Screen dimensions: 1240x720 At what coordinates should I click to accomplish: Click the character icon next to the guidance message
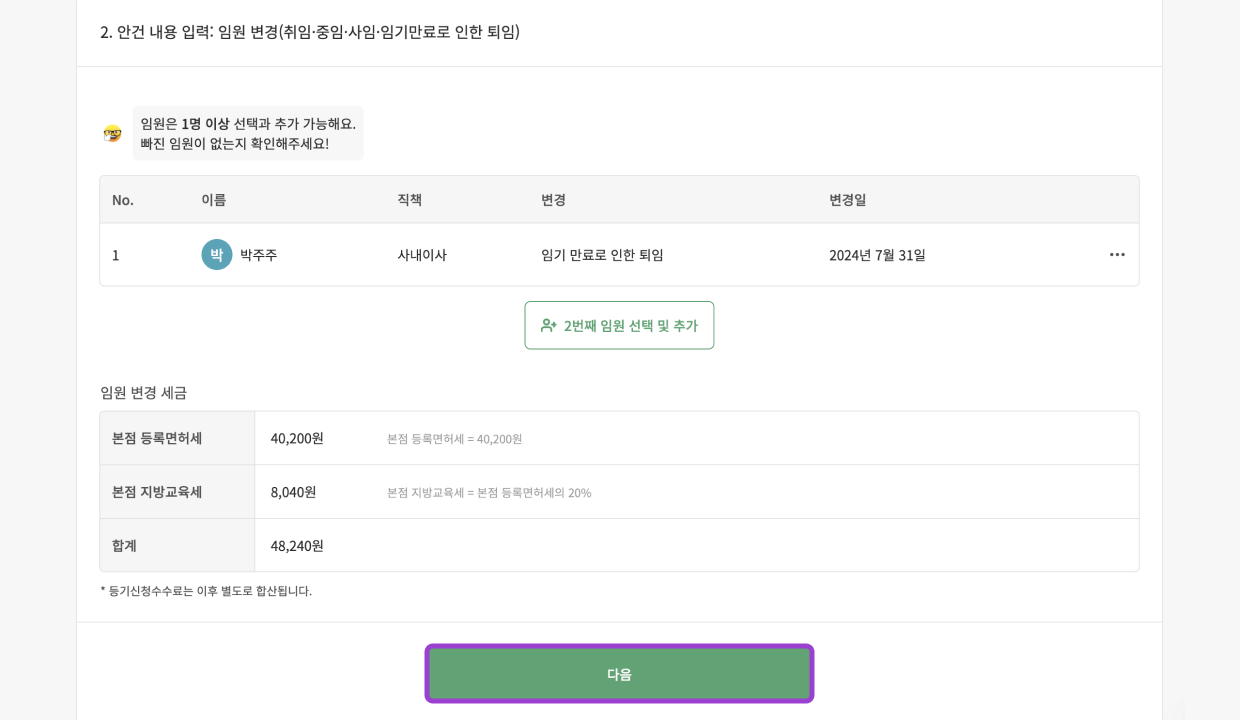click(x=112, y=133)
